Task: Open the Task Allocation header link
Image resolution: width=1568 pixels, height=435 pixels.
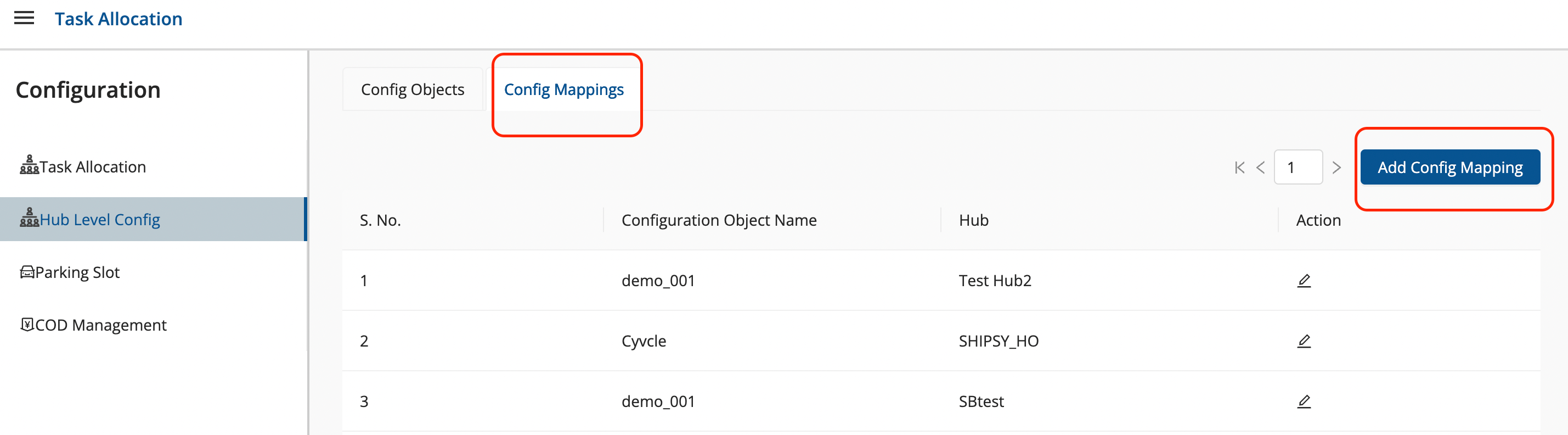Action: coord(118,19)
